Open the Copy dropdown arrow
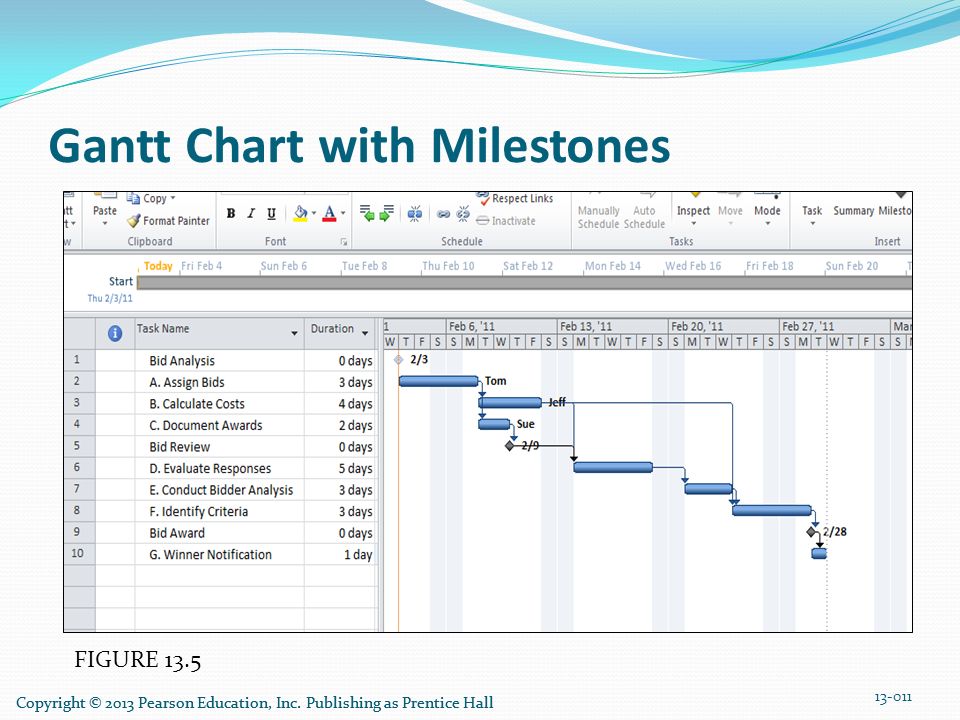This screenshot has width=960, height=720. click(173, 198)
